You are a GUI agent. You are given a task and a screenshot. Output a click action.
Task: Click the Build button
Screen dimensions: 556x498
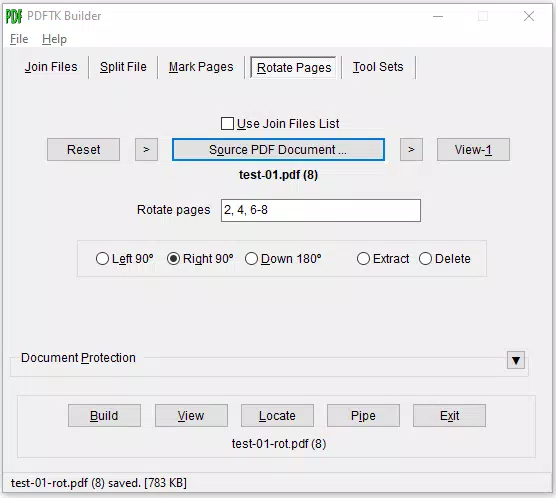pos(104,416)
